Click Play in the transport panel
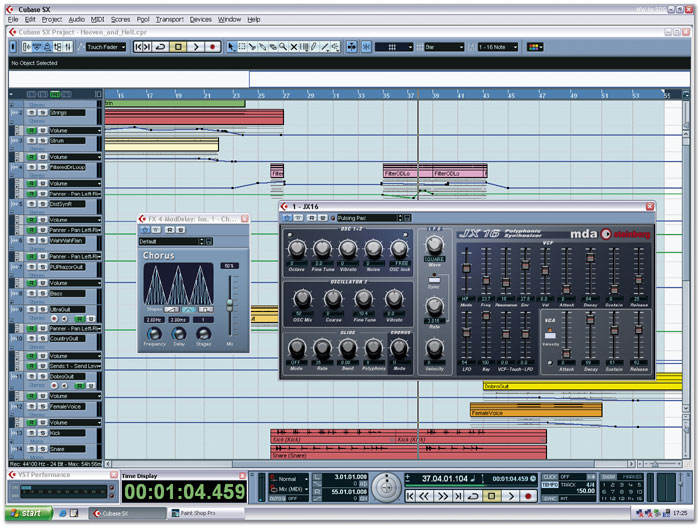Screen dimensions: 700x527 pos(511,496)
